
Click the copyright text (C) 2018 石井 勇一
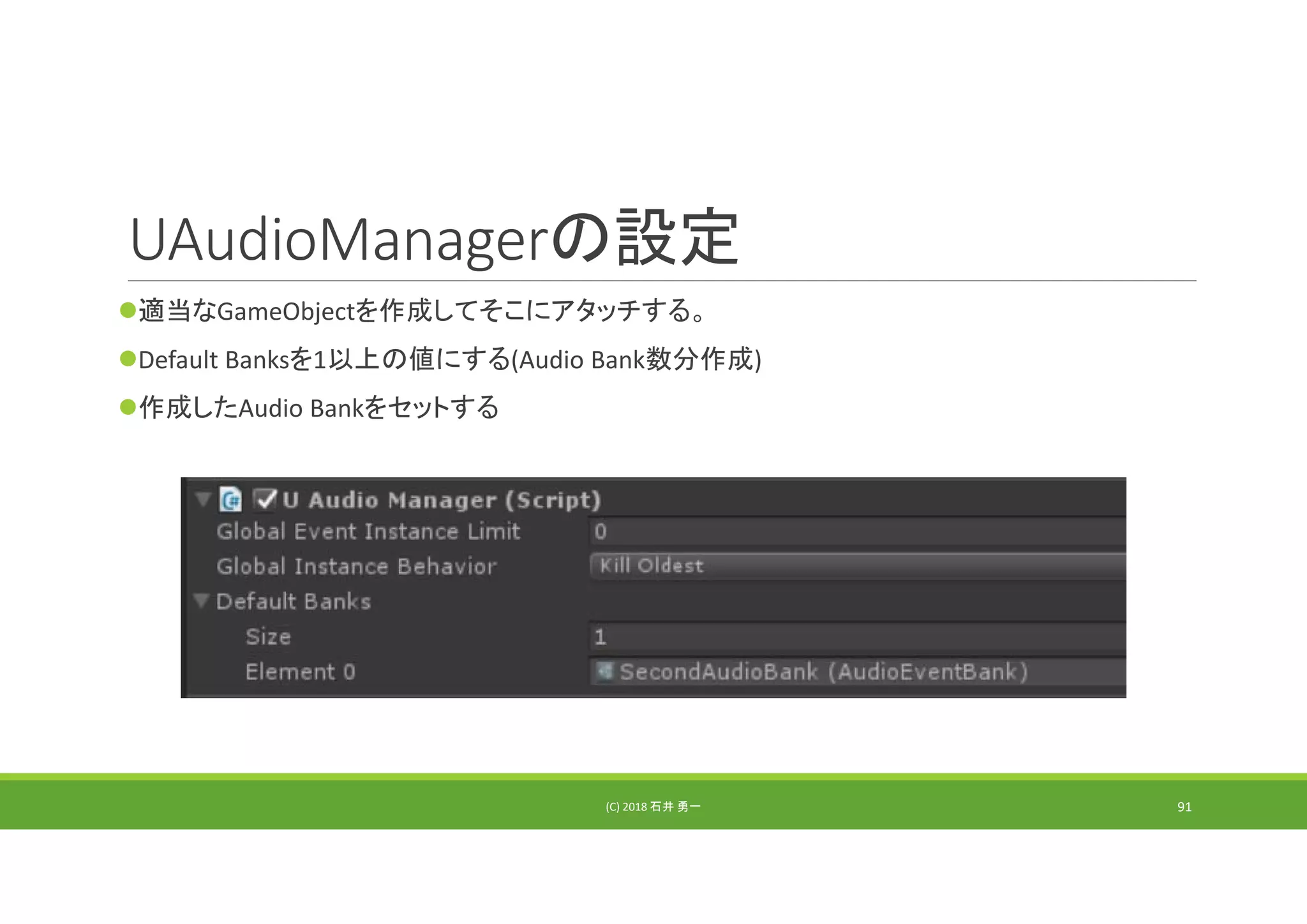[x=653, y=807]
